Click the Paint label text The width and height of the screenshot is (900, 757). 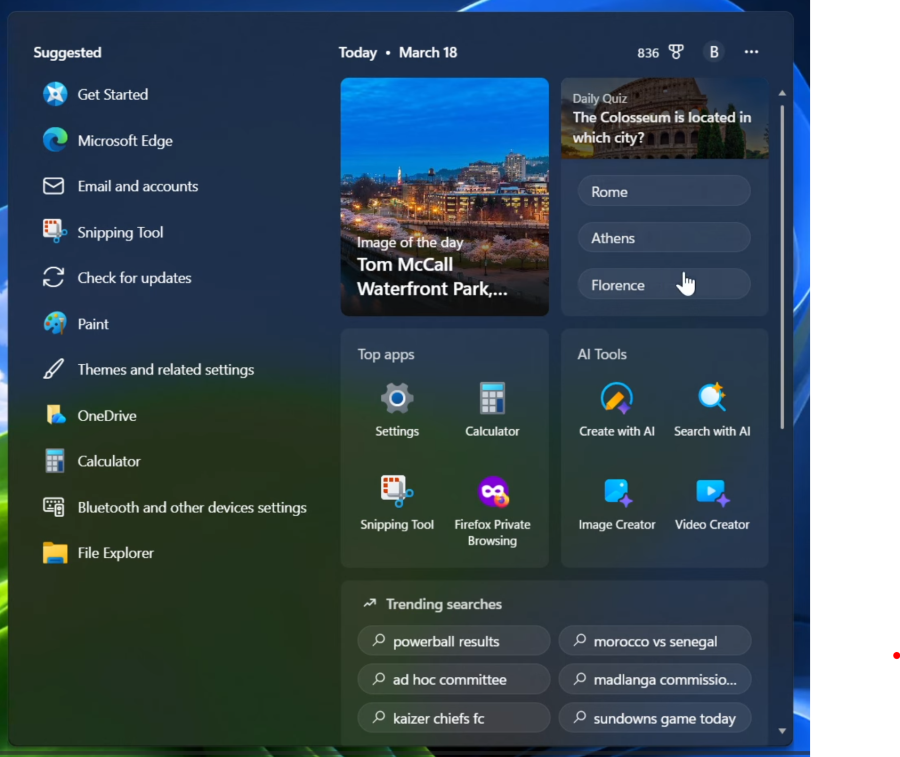[x=93, y=324]
